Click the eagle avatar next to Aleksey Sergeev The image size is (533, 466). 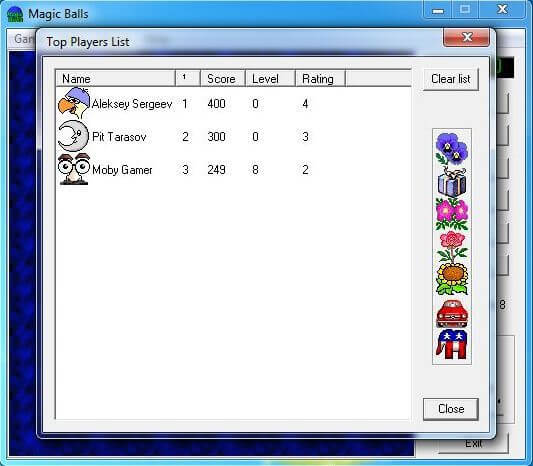coord(74,103)
